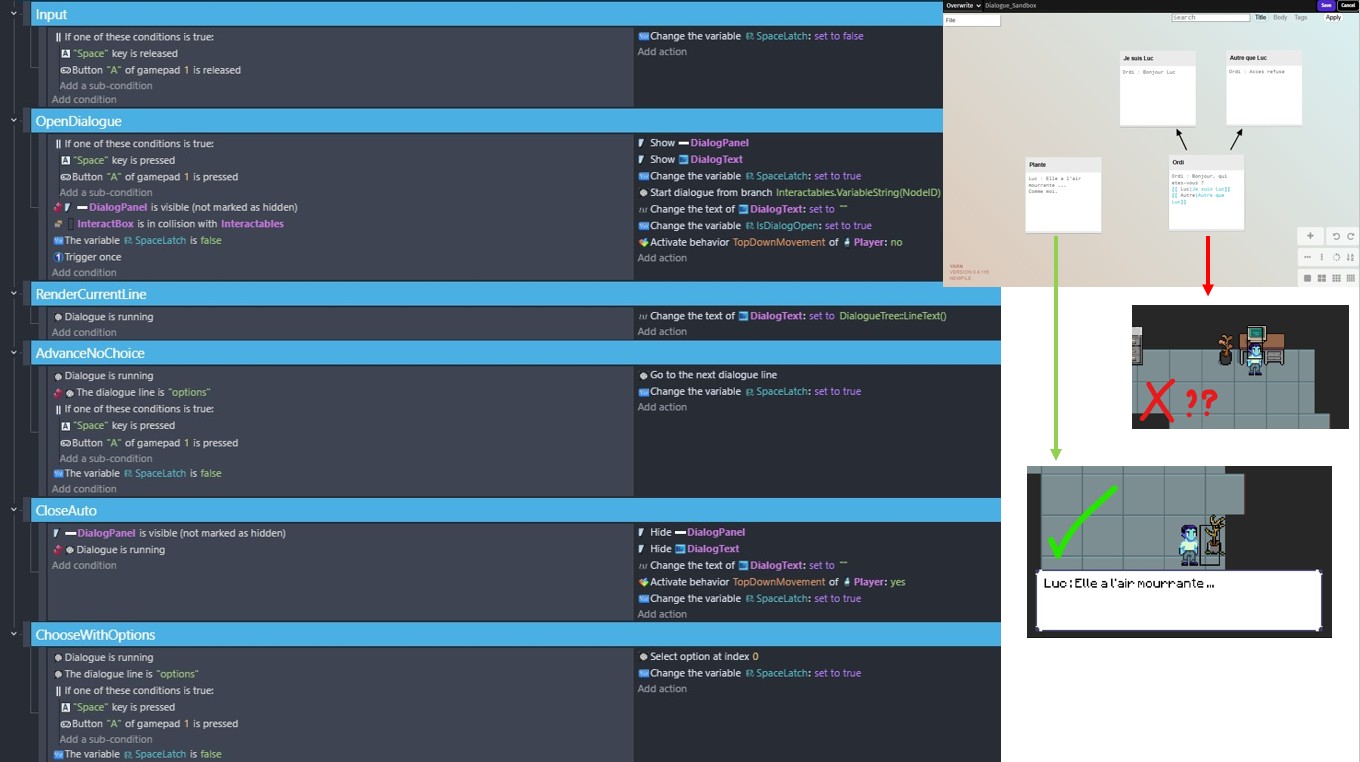The width and height of the screenshot is (1360, 762).
Task: Collapse the OpenDialogue event group
Action: pyautogui.click(x=14, y=121)
